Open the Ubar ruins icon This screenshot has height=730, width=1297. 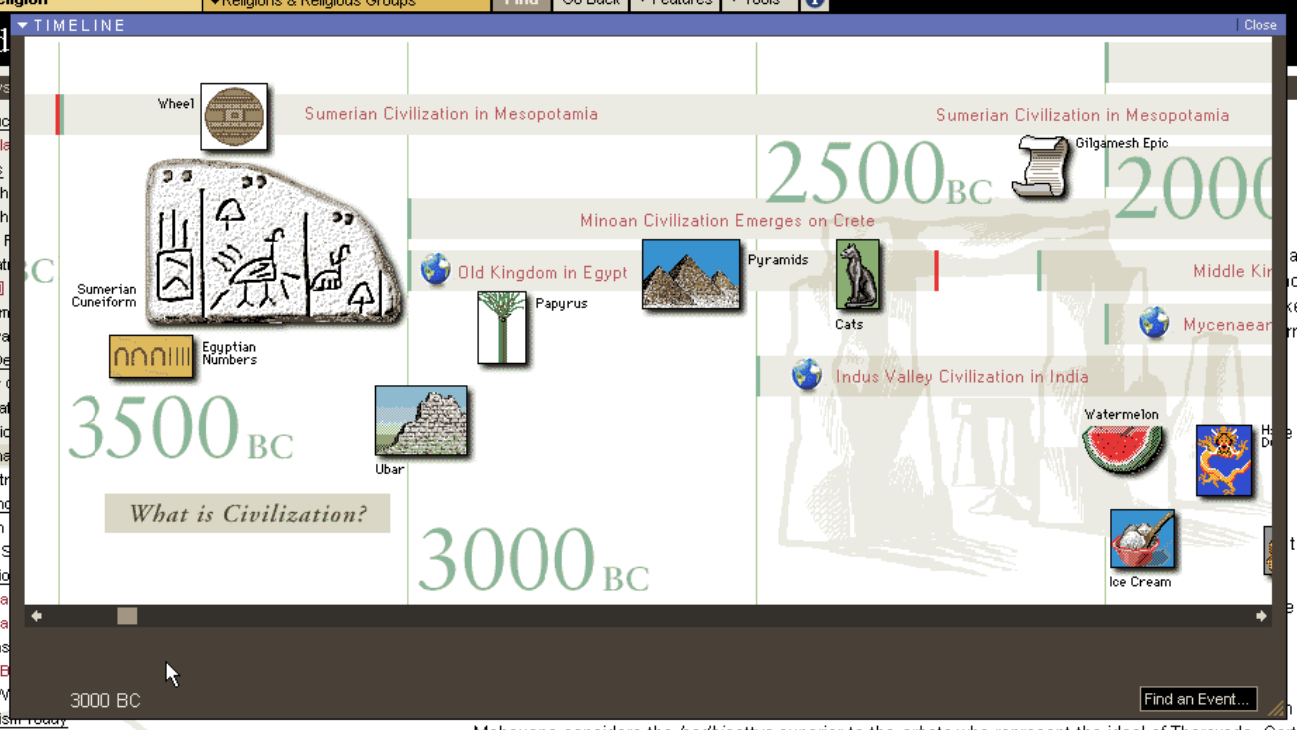tap(421, 421)
